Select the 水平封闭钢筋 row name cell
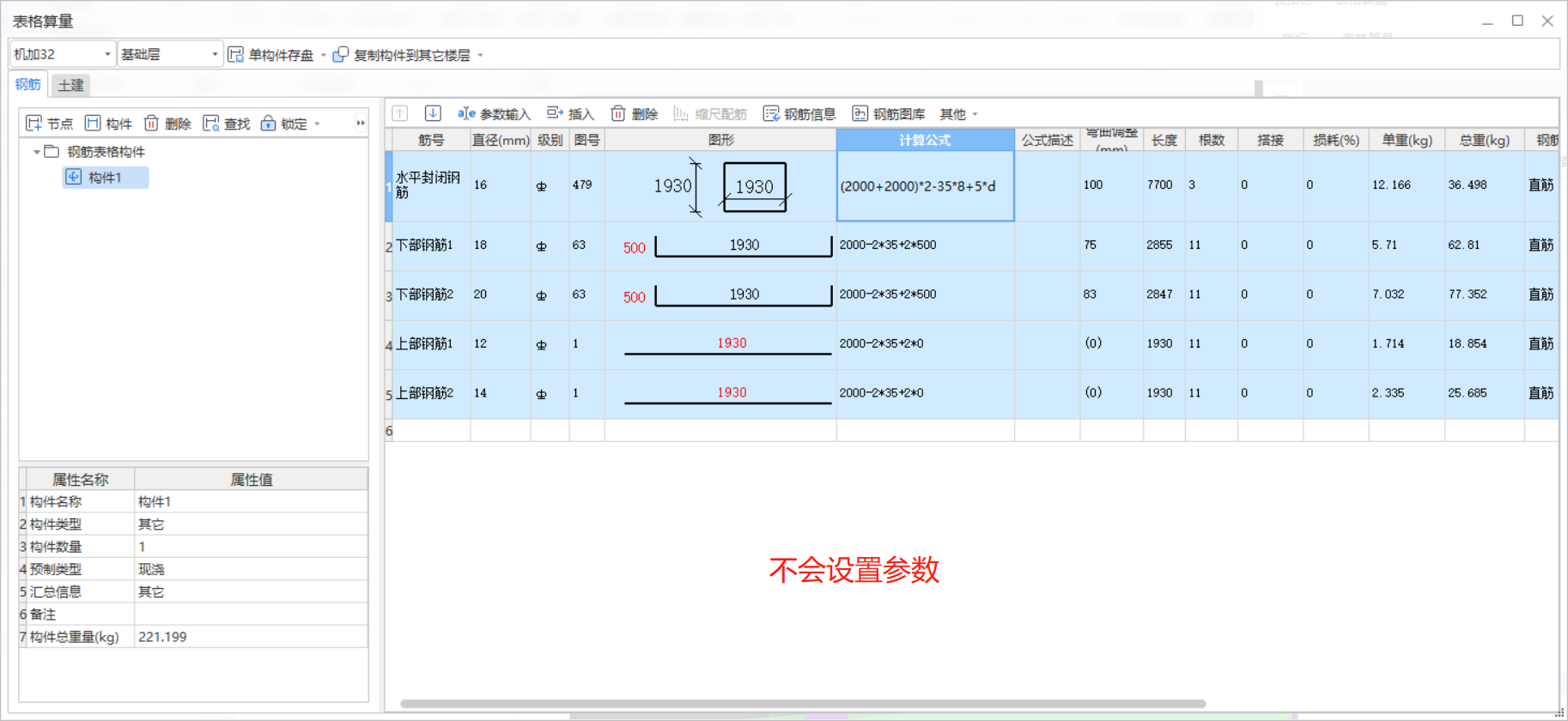 (431, 185)
